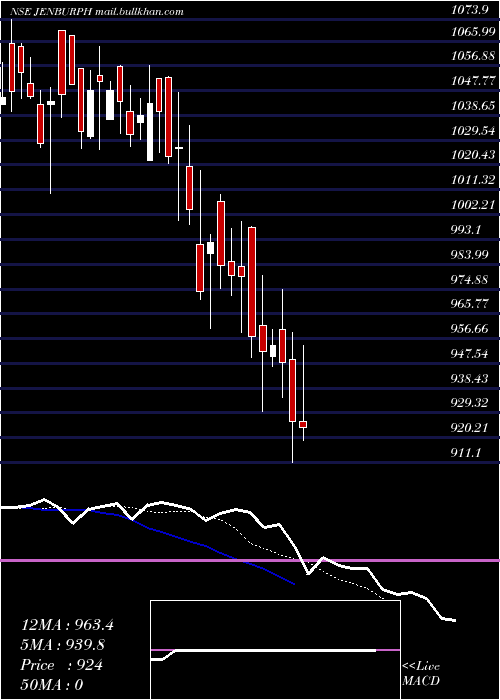Click the 1038.65 price axis label

(473, 106)
